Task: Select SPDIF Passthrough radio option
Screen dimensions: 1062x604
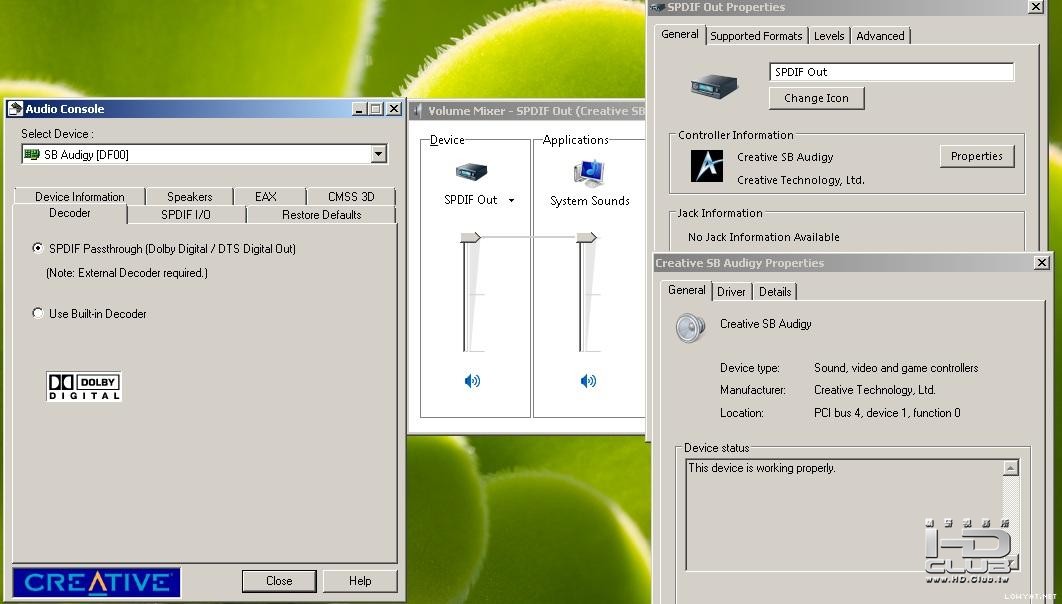Action: coord(38,249)
